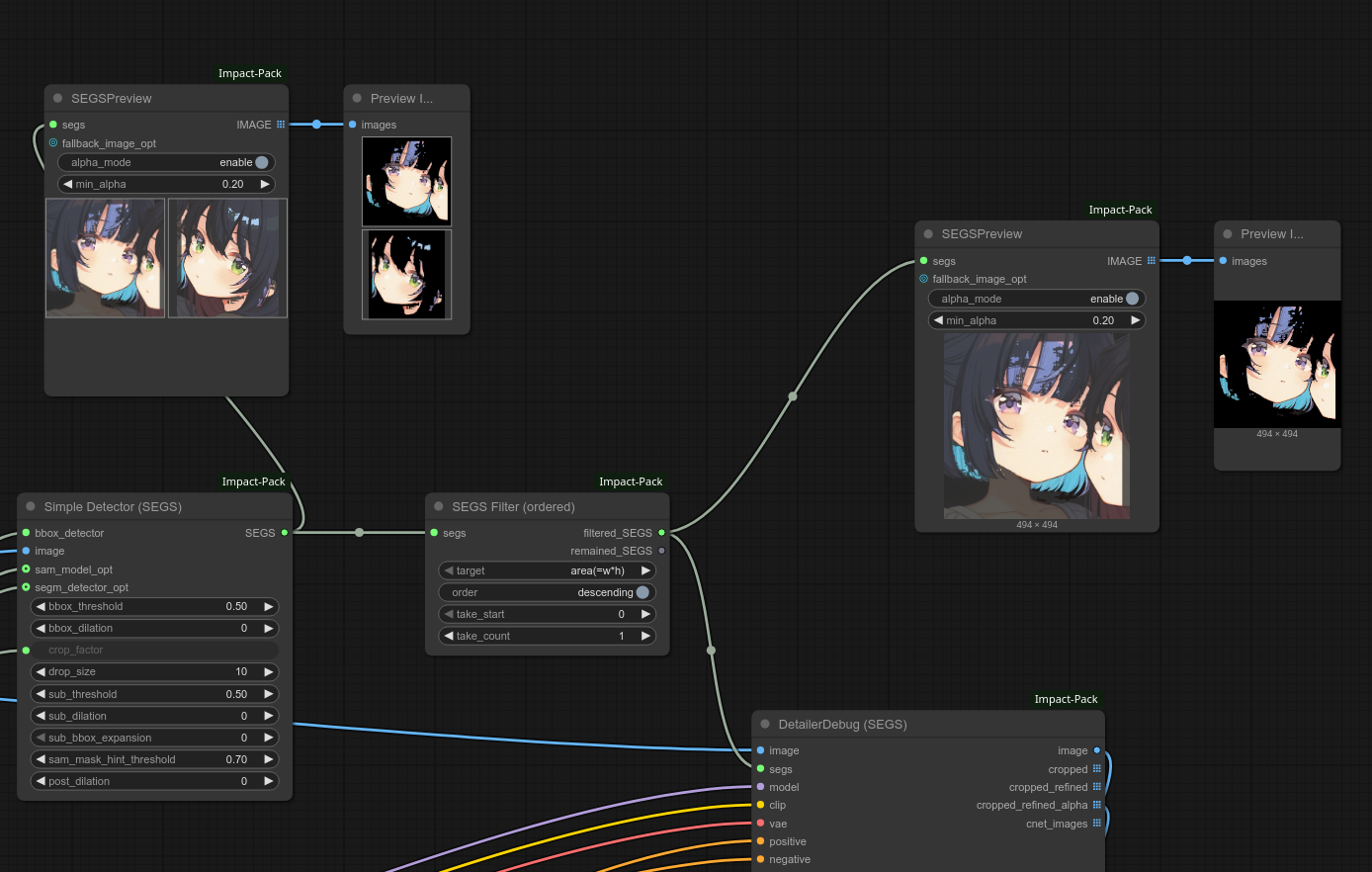Click the Impact-Pack badge above Simple Detector

tap(253, 481)
